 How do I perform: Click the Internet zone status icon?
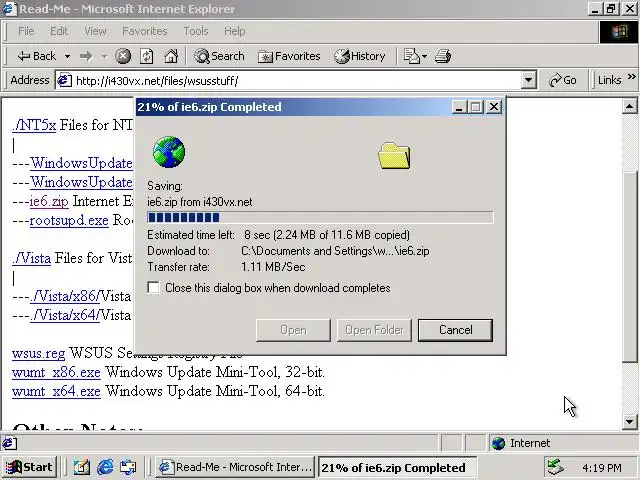pos(498,443)
